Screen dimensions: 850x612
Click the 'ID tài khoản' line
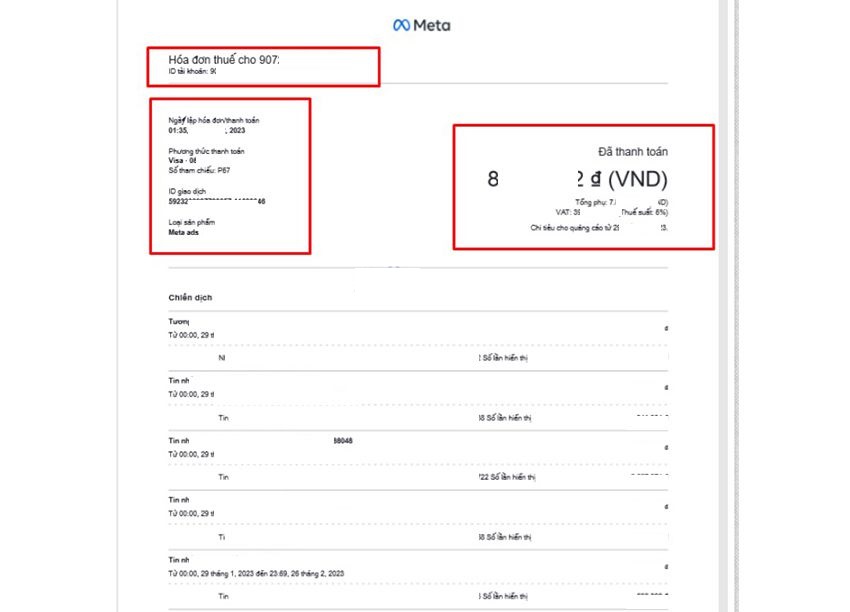(192, 72)
